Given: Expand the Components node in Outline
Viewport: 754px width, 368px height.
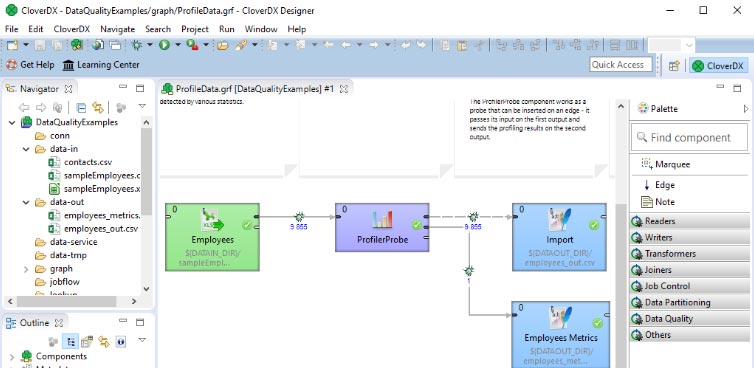Looking at the screenshot, I should click(x=12, y=357).
